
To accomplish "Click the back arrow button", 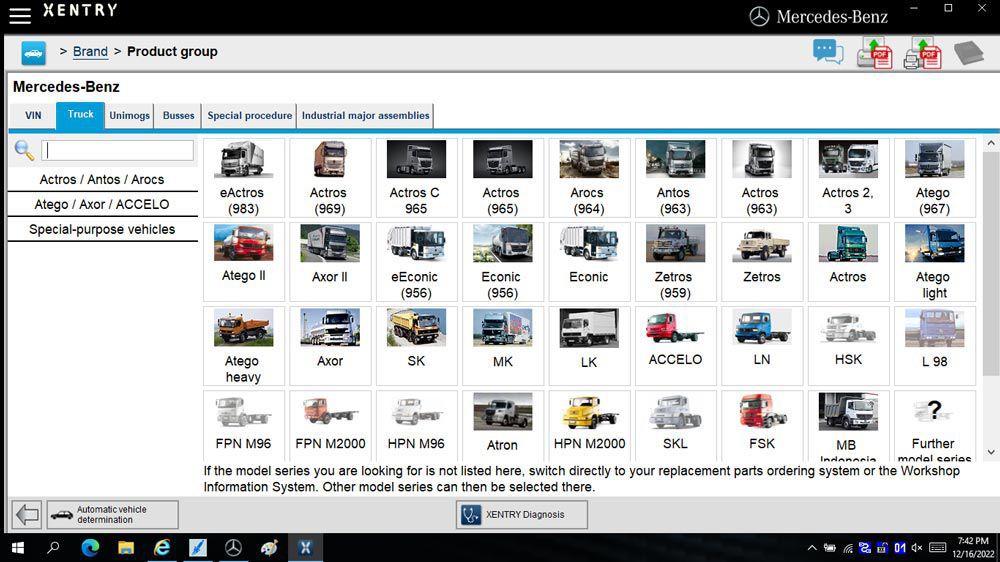I will tap(27, 514).
